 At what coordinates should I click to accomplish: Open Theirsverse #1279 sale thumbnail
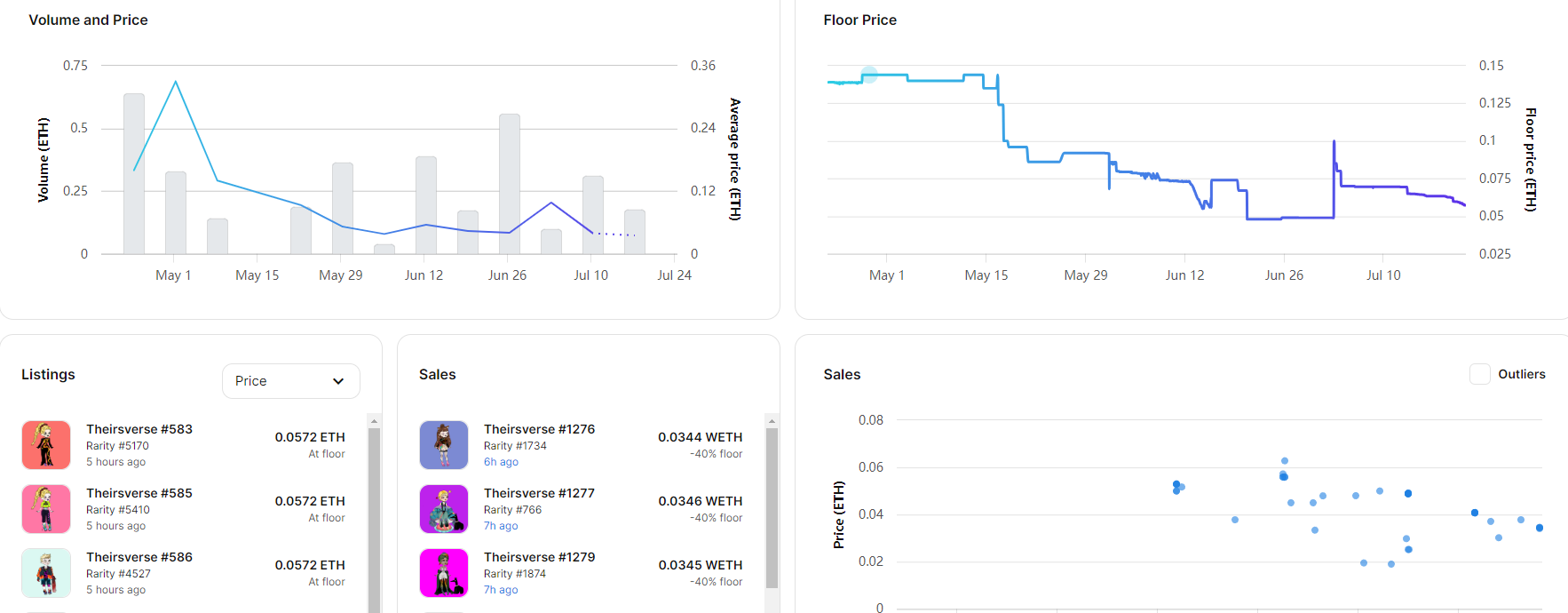pos(444,573)
